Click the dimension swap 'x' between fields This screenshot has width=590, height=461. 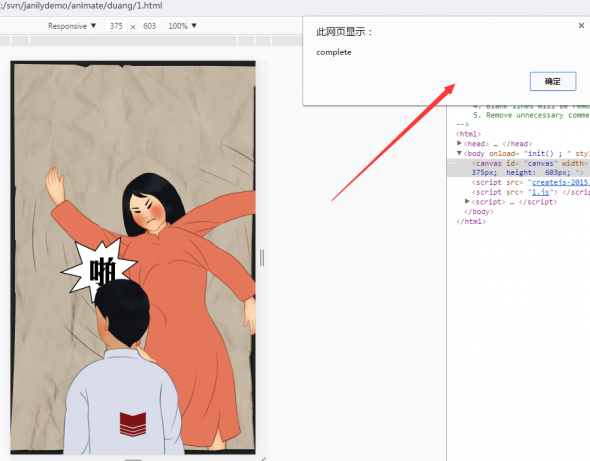pos(133,27)
